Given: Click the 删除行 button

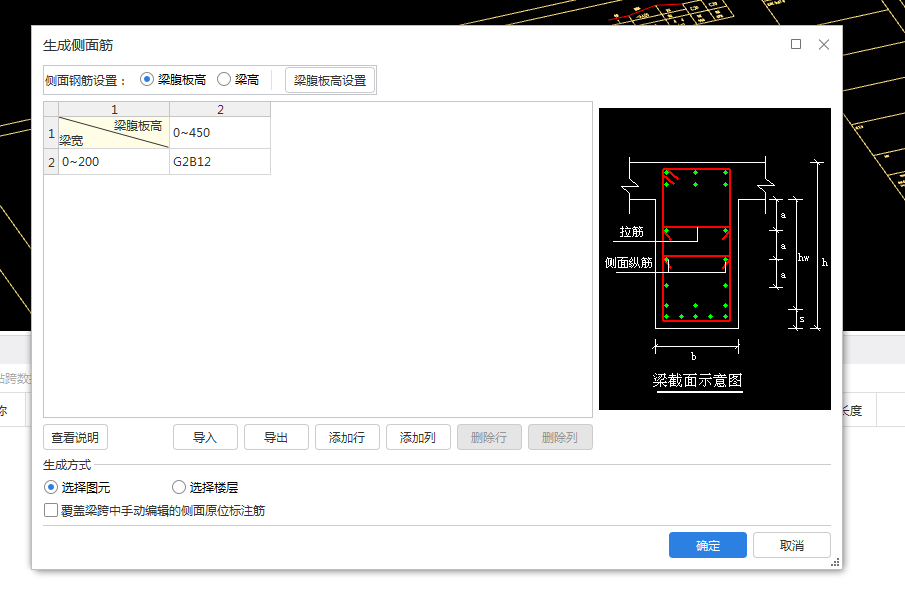Looking at the screenshot, I should [489, 437].
